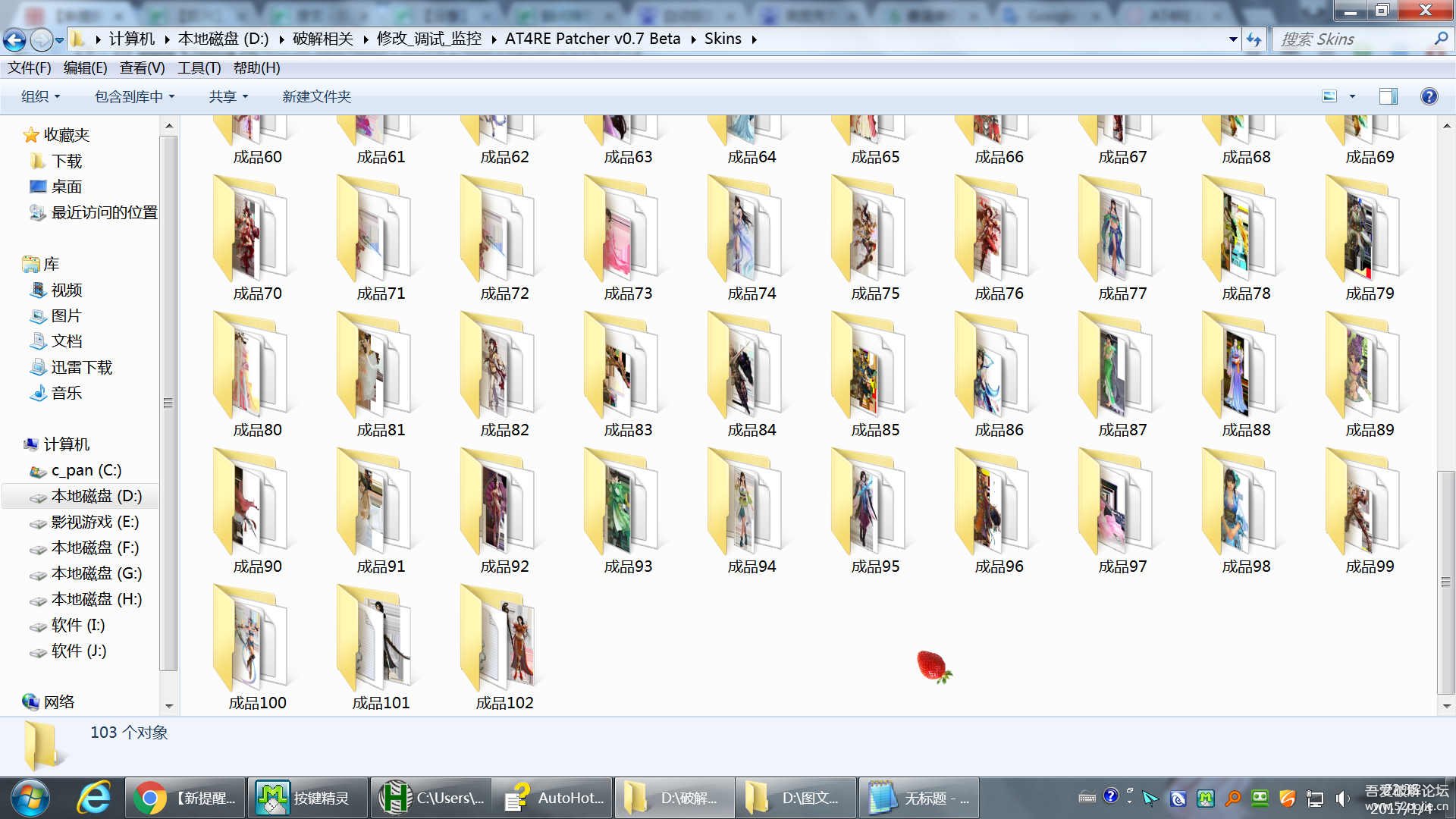Viewport: 1456px width, 819px height.
Task: Open the 帮助(H) menu
Action: click(x=256, y=68)
